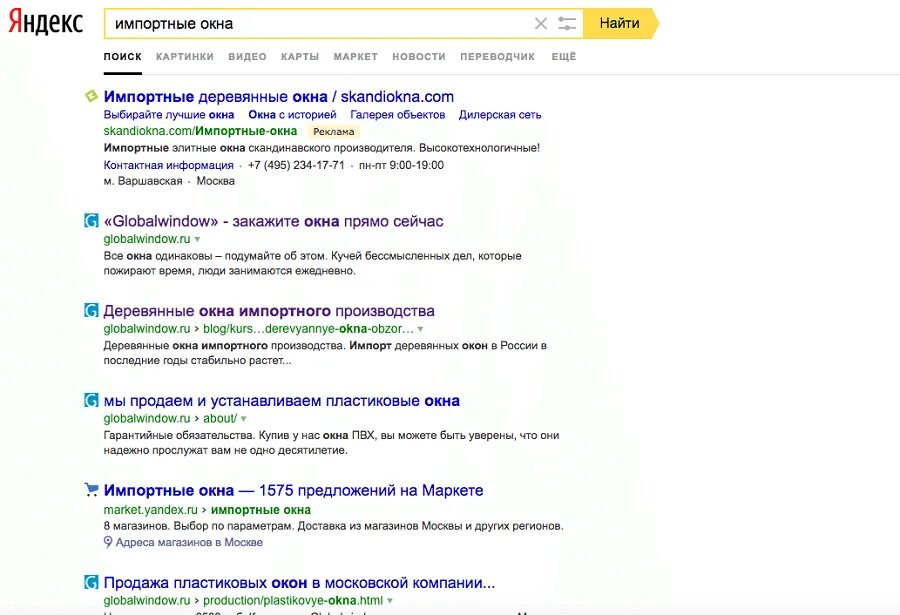Click the about/ breadcrumb link

point(220,418)
